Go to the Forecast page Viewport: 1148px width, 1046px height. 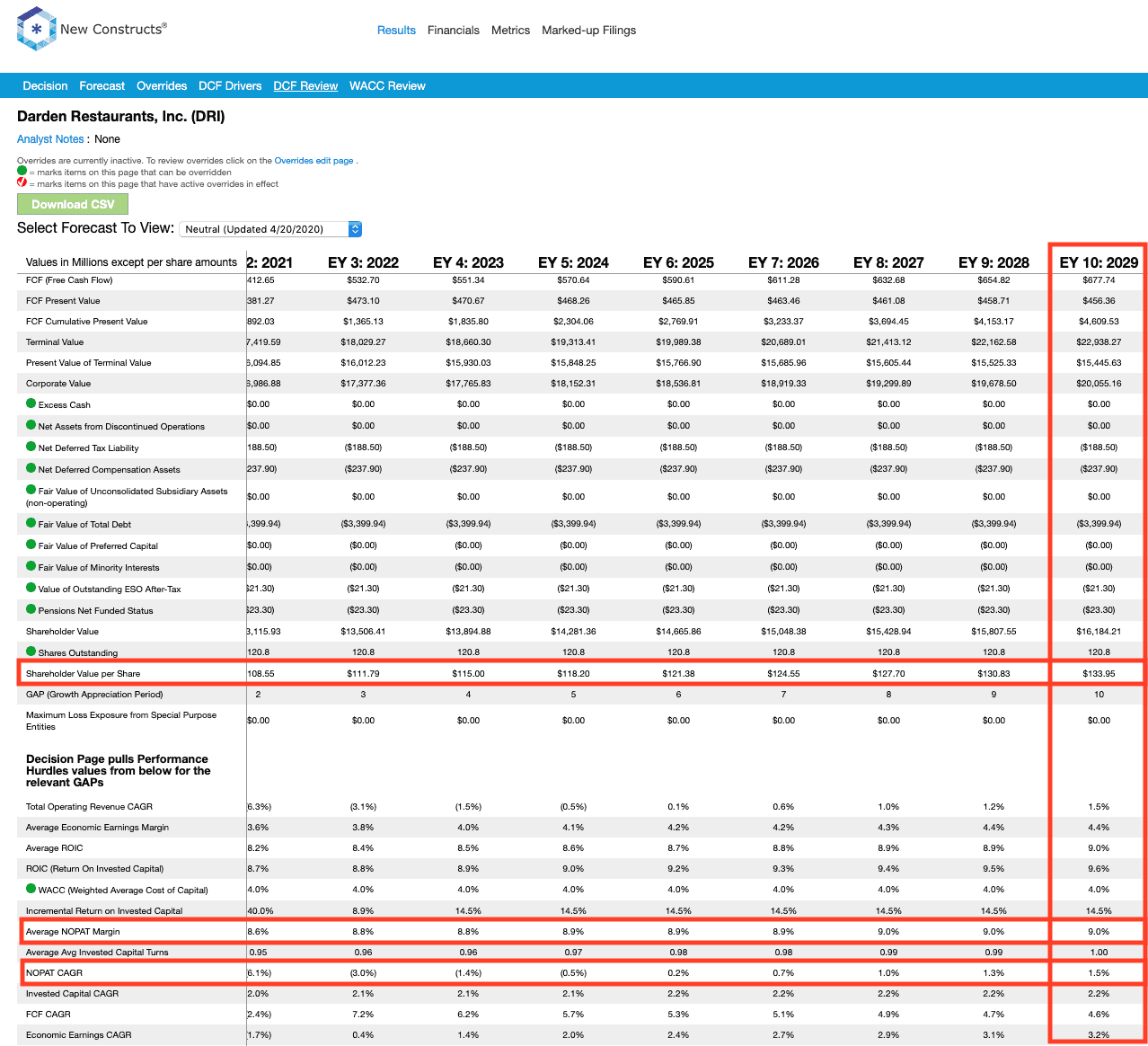102,85
